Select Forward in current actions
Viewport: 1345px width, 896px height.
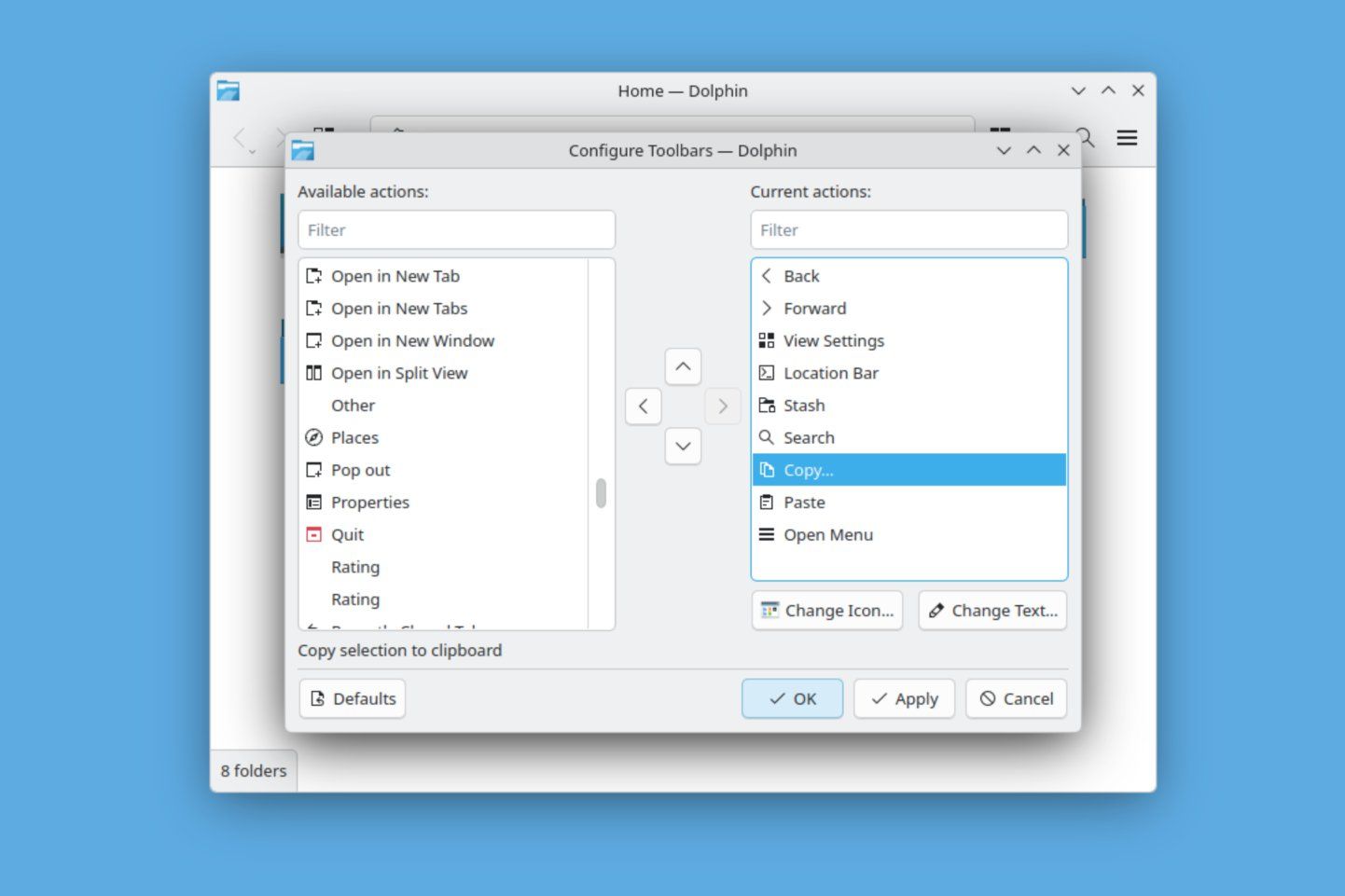[x=909, y=309]
